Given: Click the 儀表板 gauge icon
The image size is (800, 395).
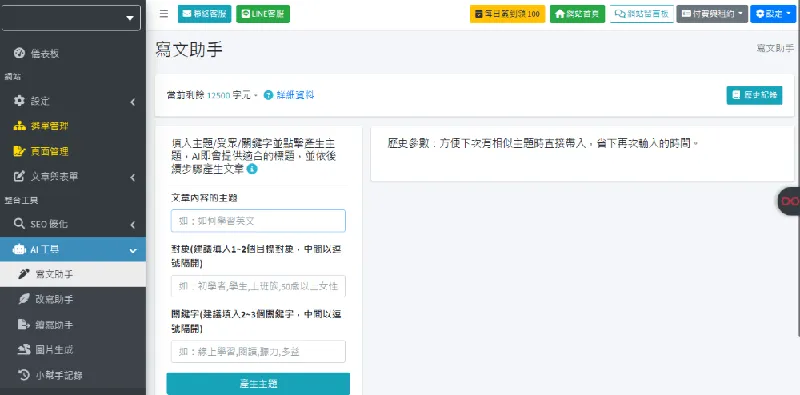Looking at the screenshot, I should coord(19,53).
